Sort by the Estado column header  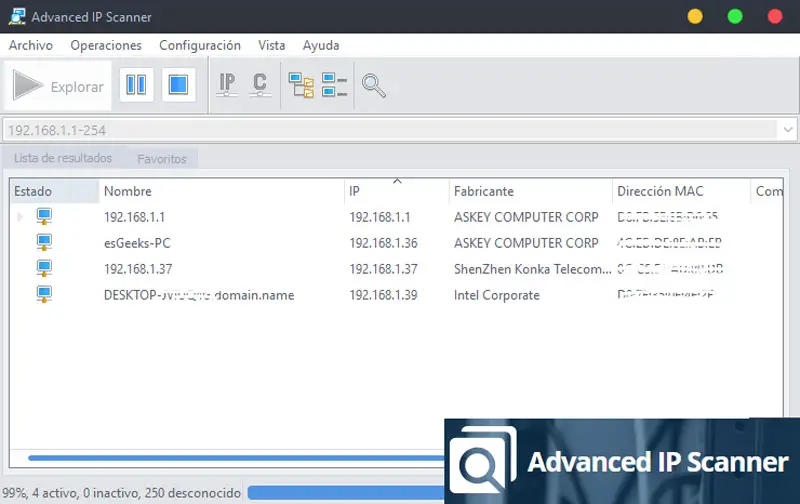point(54,191)
